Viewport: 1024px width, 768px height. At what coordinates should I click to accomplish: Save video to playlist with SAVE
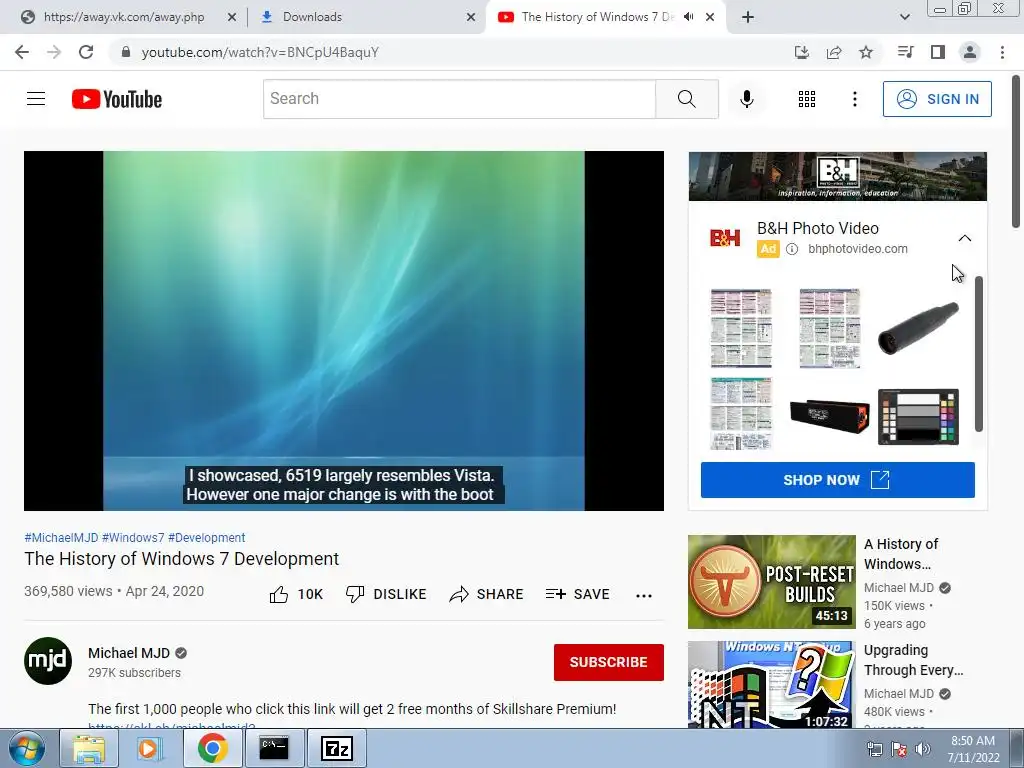coord(577,594)
